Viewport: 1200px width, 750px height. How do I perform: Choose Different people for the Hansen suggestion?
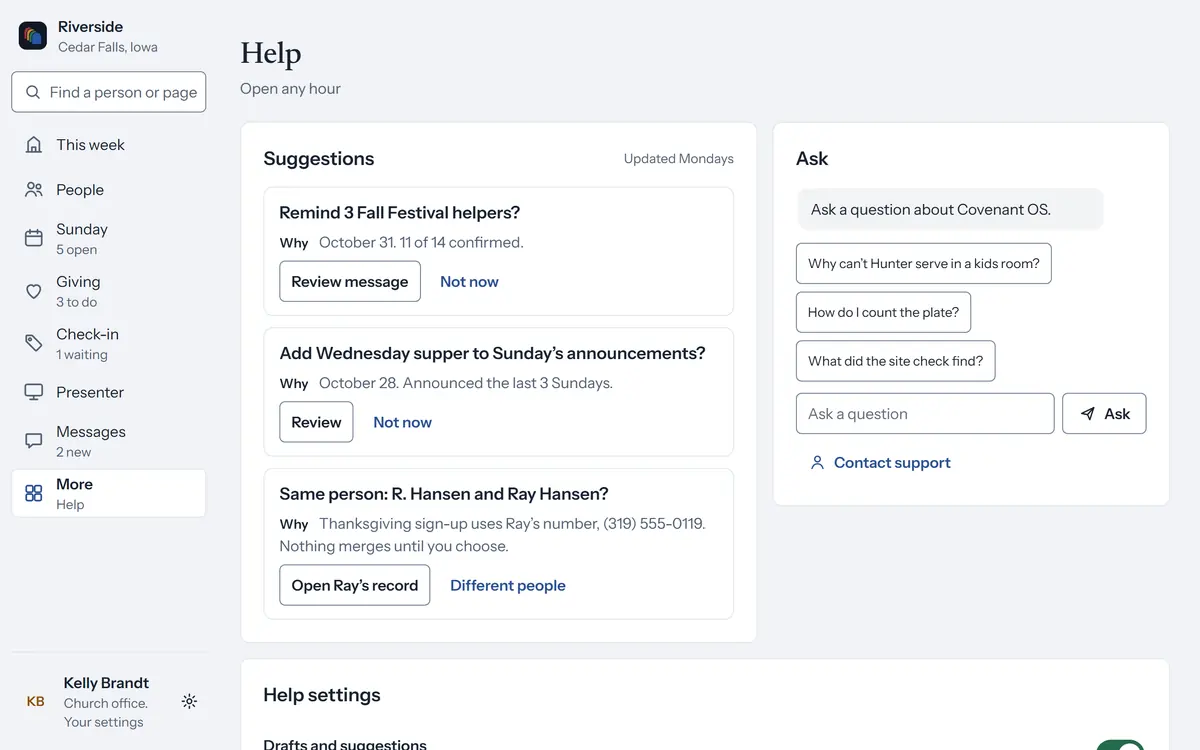508,585
